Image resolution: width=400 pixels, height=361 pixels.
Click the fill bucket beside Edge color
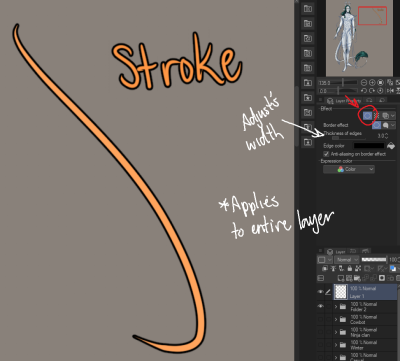[391, 146]
